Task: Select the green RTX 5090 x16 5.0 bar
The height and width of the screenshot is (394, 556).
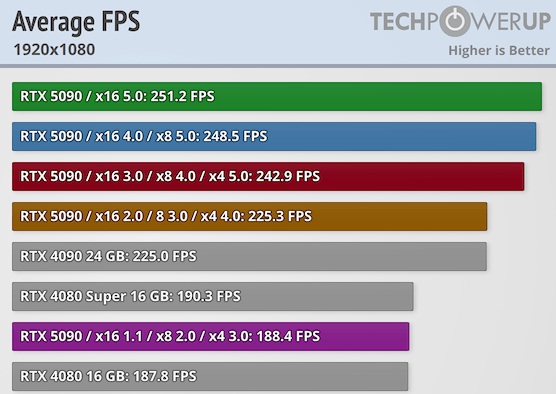Action: click(x=277, y=96)
